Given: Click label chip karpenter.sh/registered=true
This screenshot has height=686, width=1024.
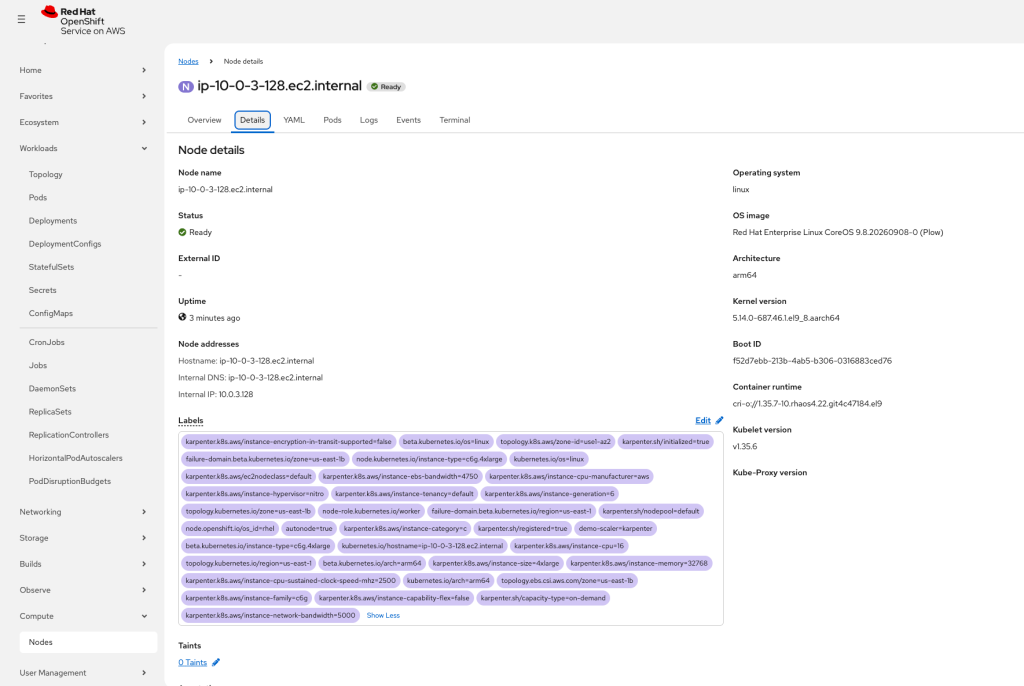Looking at the screenshot, I should tap(522, 529).
